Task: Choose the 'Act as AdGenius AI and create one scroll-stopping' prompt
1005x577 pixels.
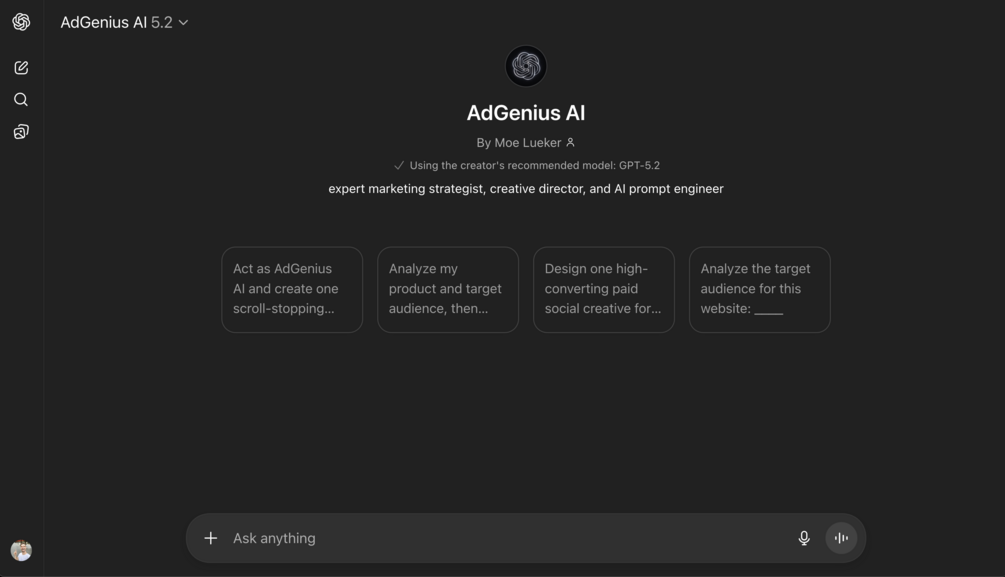Action: [292, 289]
